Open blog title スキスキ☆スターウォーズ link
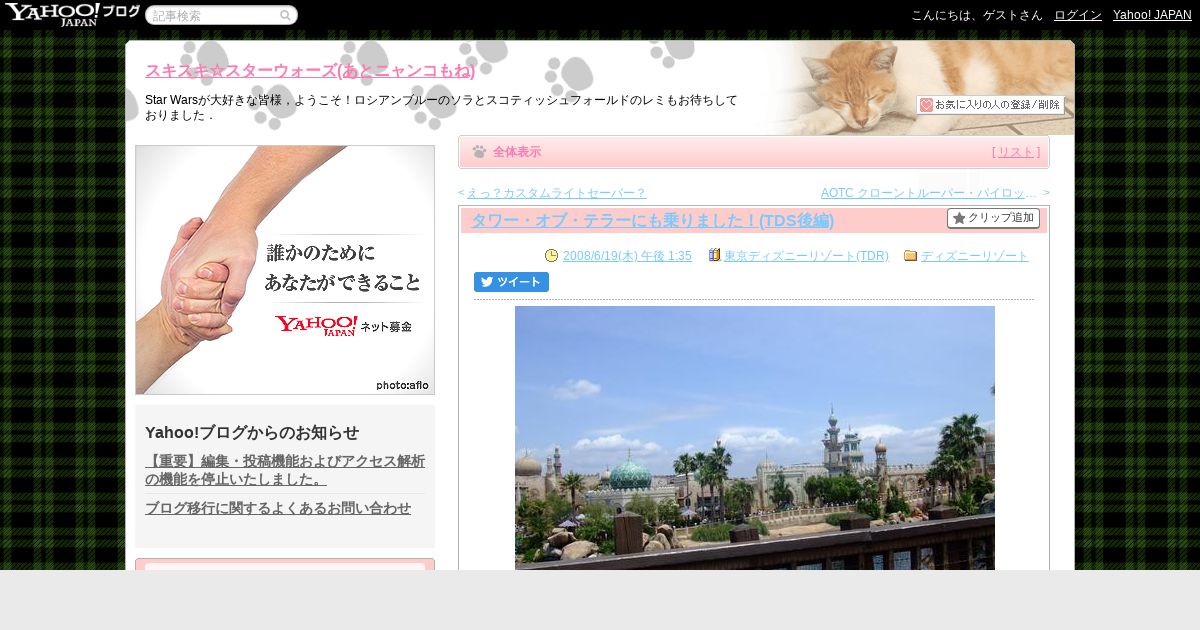The image size is (1200, 630). pyautogui.click(x=310, y=71)
